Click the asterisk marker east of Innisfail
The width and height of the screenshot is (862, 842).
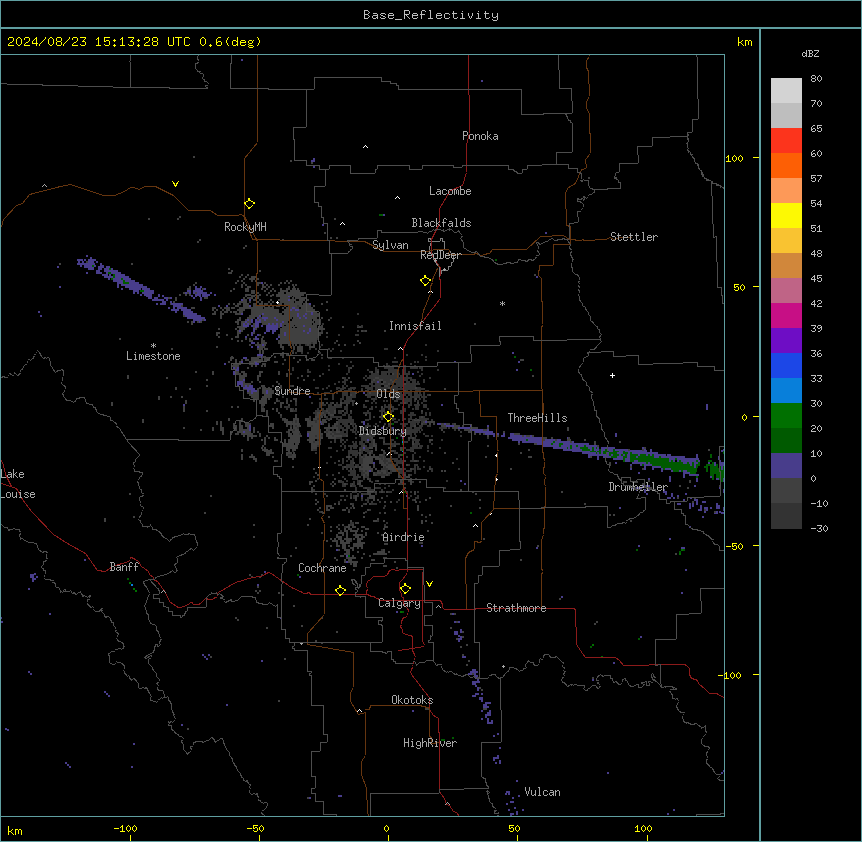click(x=502, y=303)
